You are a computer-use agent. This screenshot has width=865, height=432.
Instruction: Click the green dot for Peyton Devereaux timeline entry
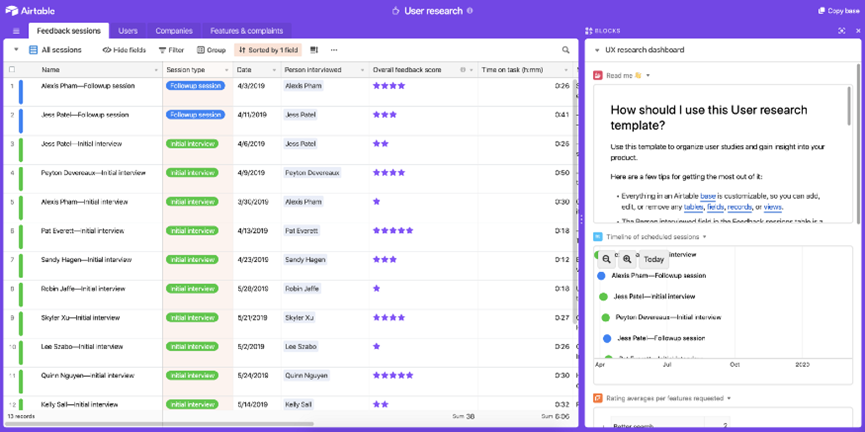(605, 317)
